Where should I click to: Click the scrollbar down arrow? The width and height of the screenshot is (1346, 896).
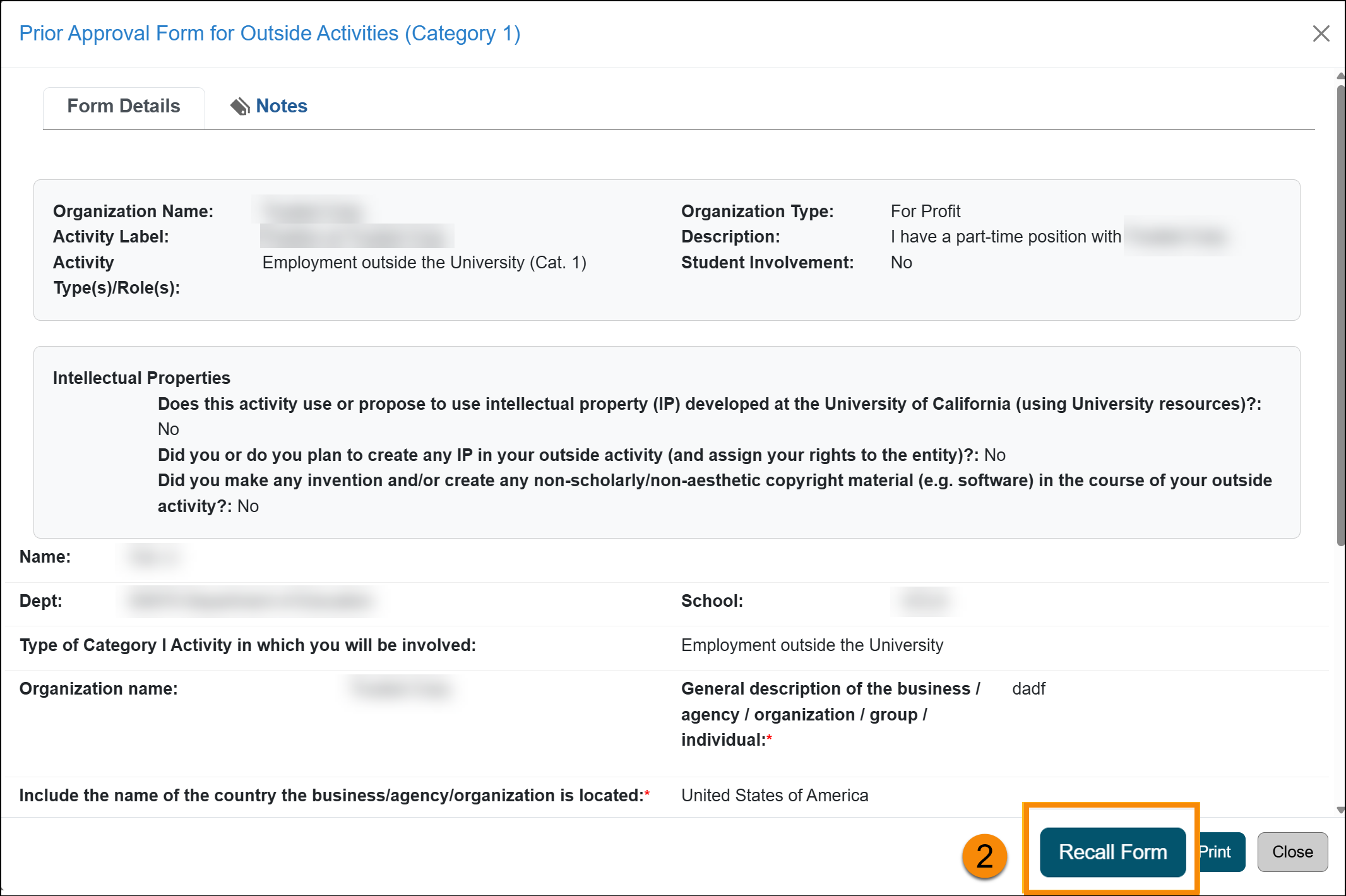click(1340, 810)
